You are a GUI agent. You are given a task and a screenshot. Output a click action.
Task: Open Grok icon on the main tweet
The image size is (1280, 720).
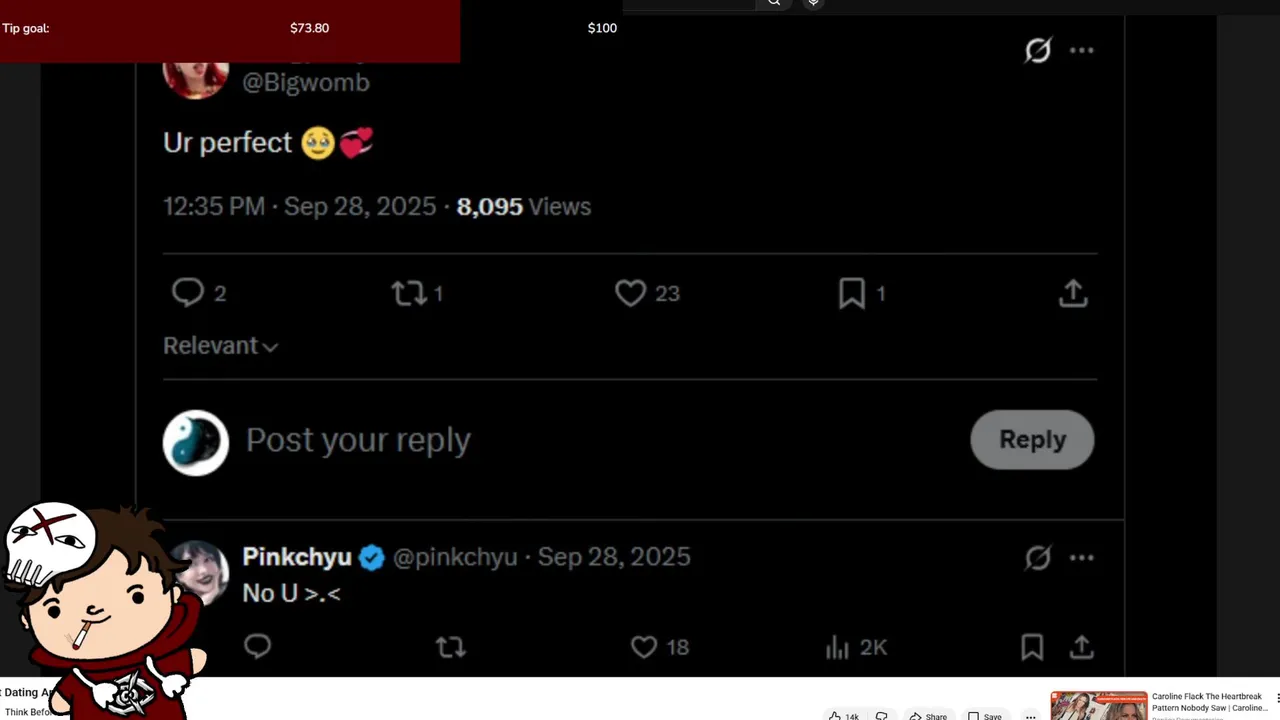(1038, 50)
